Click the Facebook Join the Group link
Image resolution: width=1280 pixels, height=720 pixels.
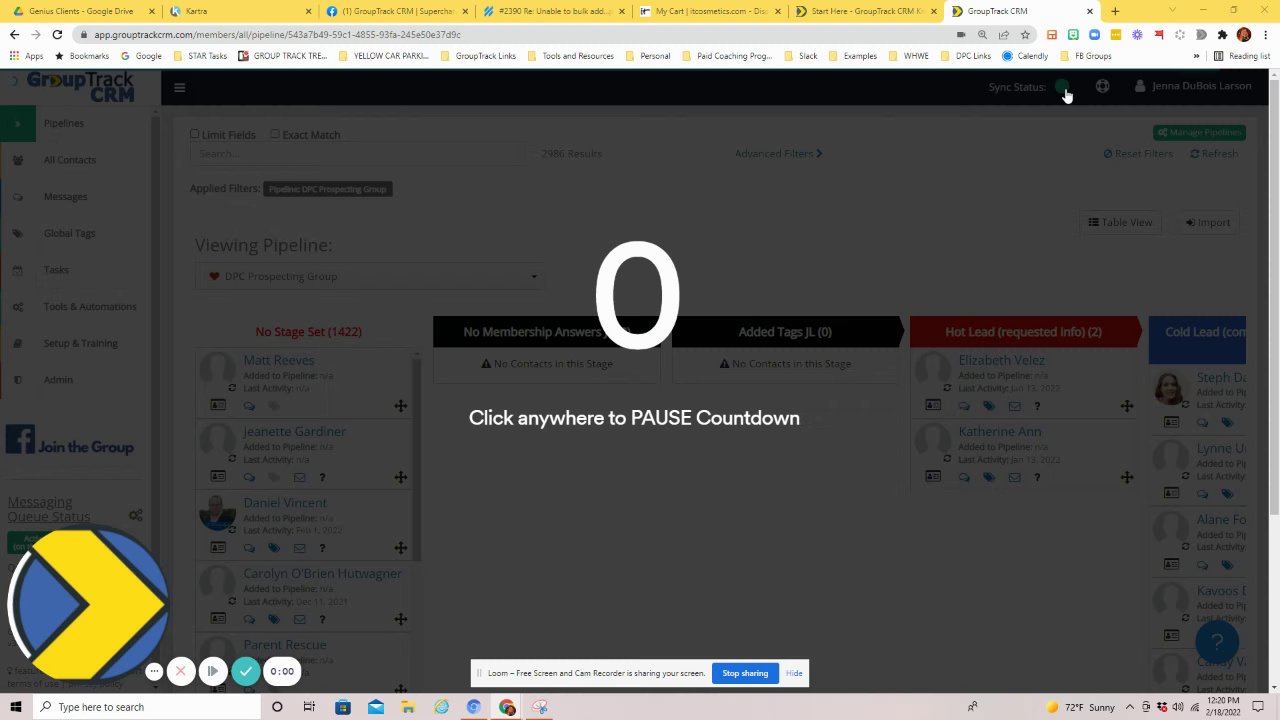click(70, 442)
